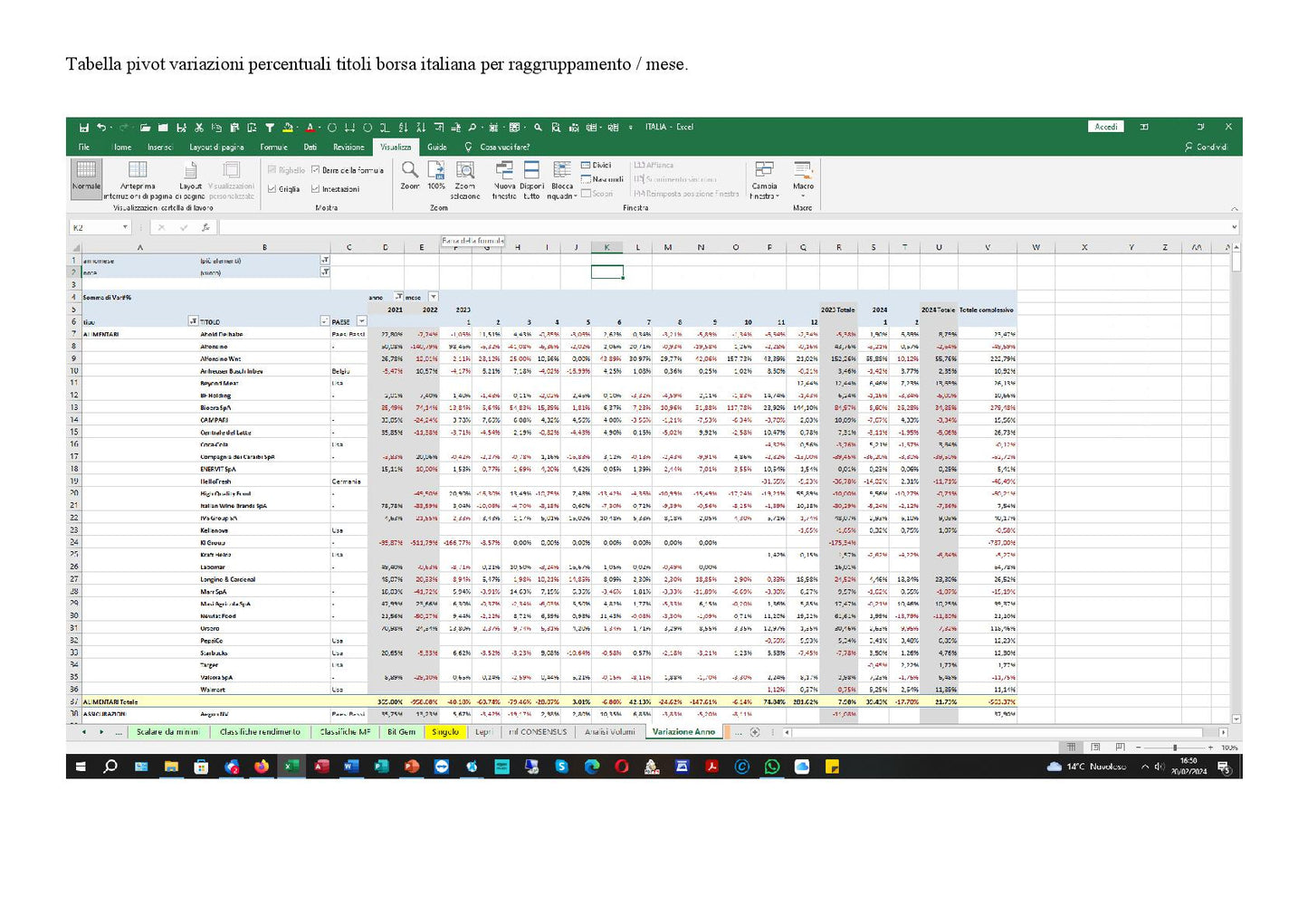Open the Name Box dropdown arrow
1308x924 pixels.
click(x=125, y=228)
